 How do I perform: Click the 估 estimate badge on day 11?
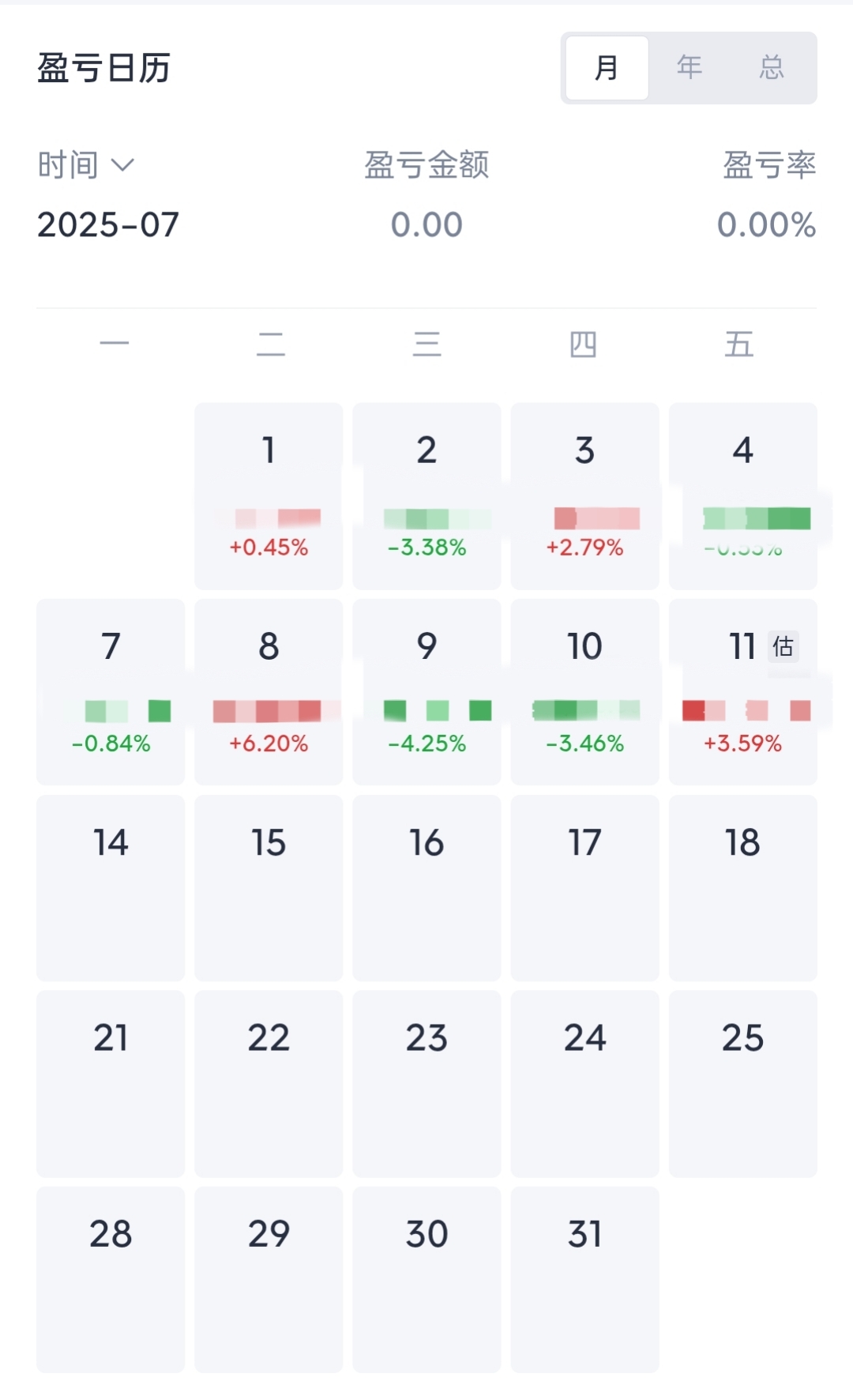coord(783,646)
